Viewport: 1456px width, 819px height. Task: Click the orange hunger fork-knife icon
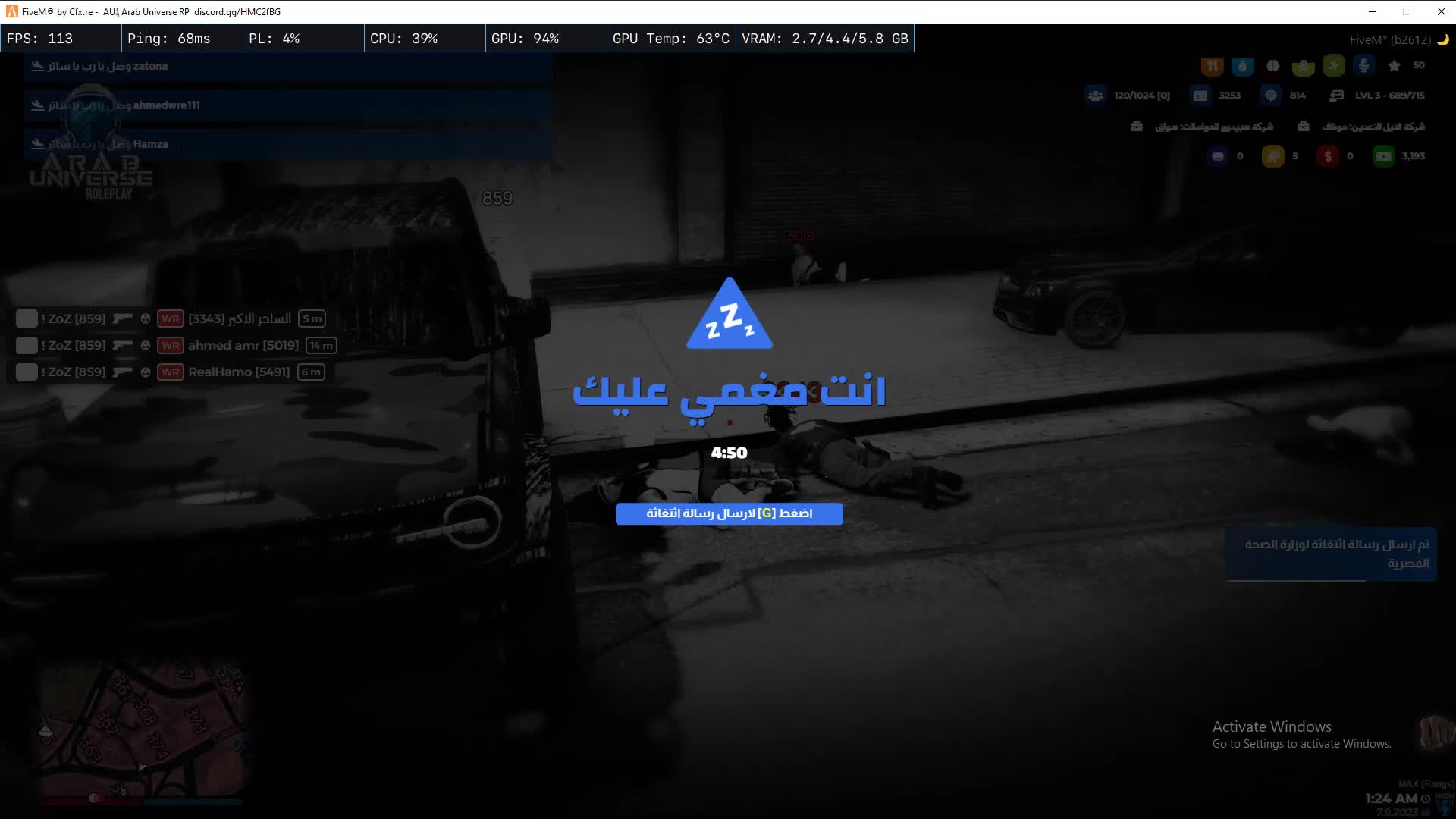pos(1212,66)
